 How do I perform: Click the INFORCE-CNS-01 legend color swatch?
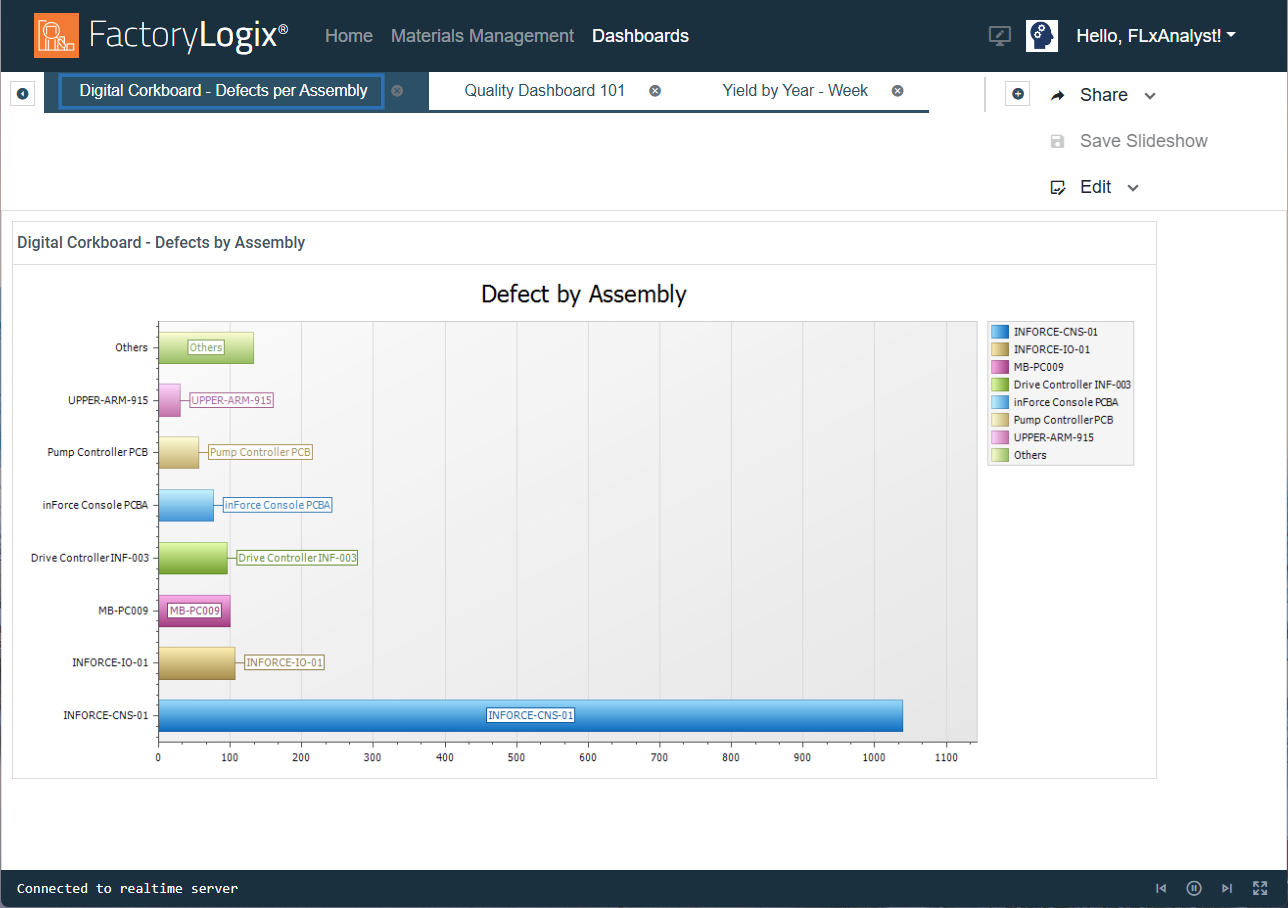tap(1000, 331)
